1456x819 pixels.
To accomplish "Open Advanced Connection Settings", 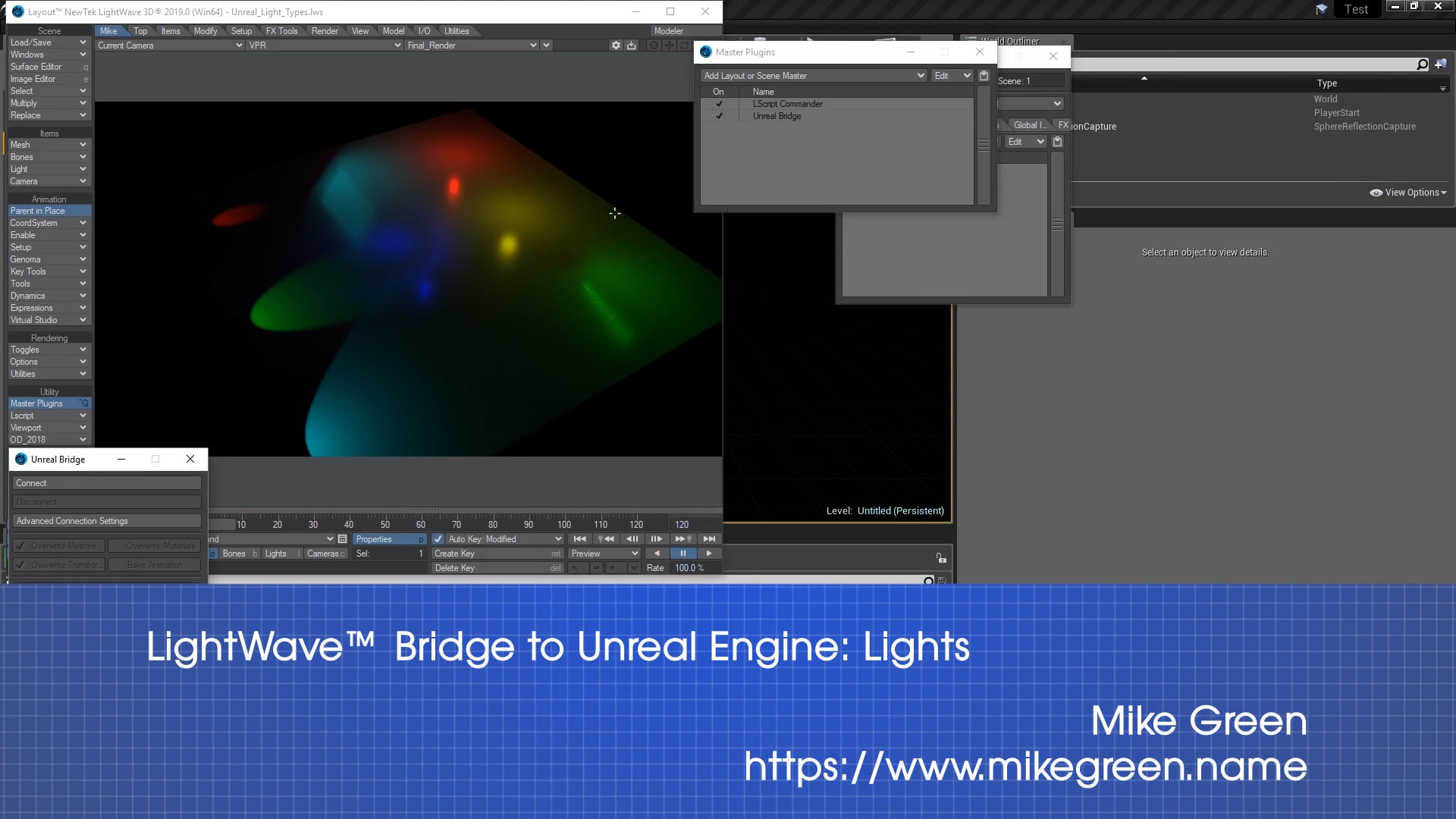I will click(106, 521).
